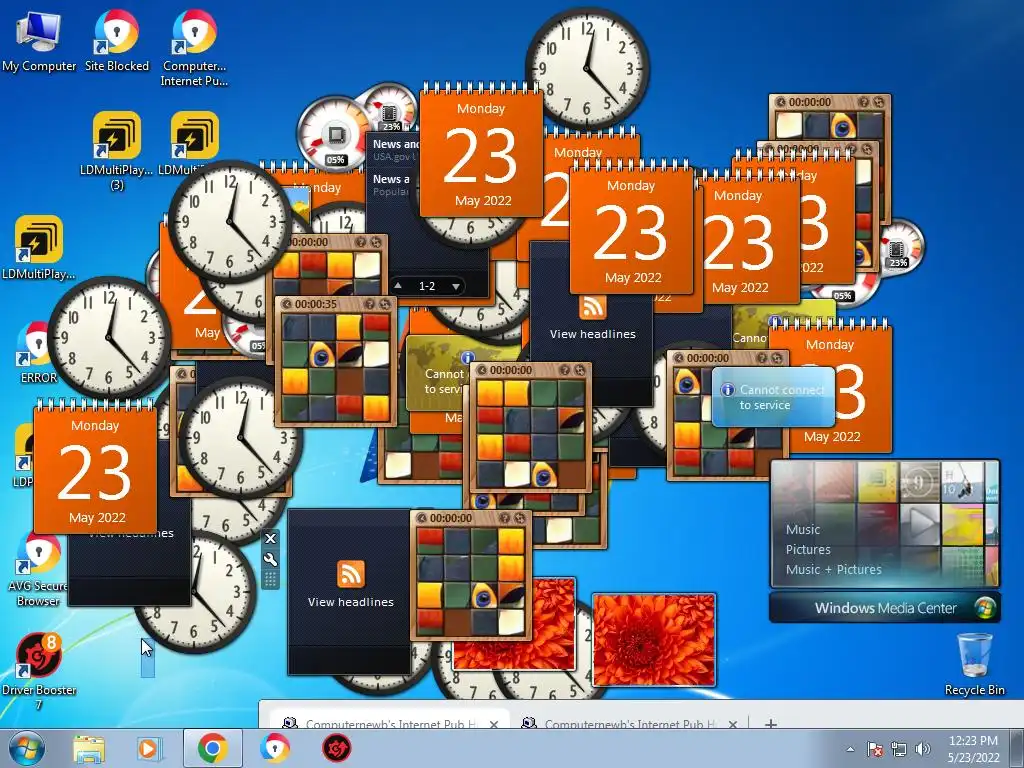Open Windows Explorer from the taskbar
Screen dimensions: 1024x768
[x=89, y=748]
